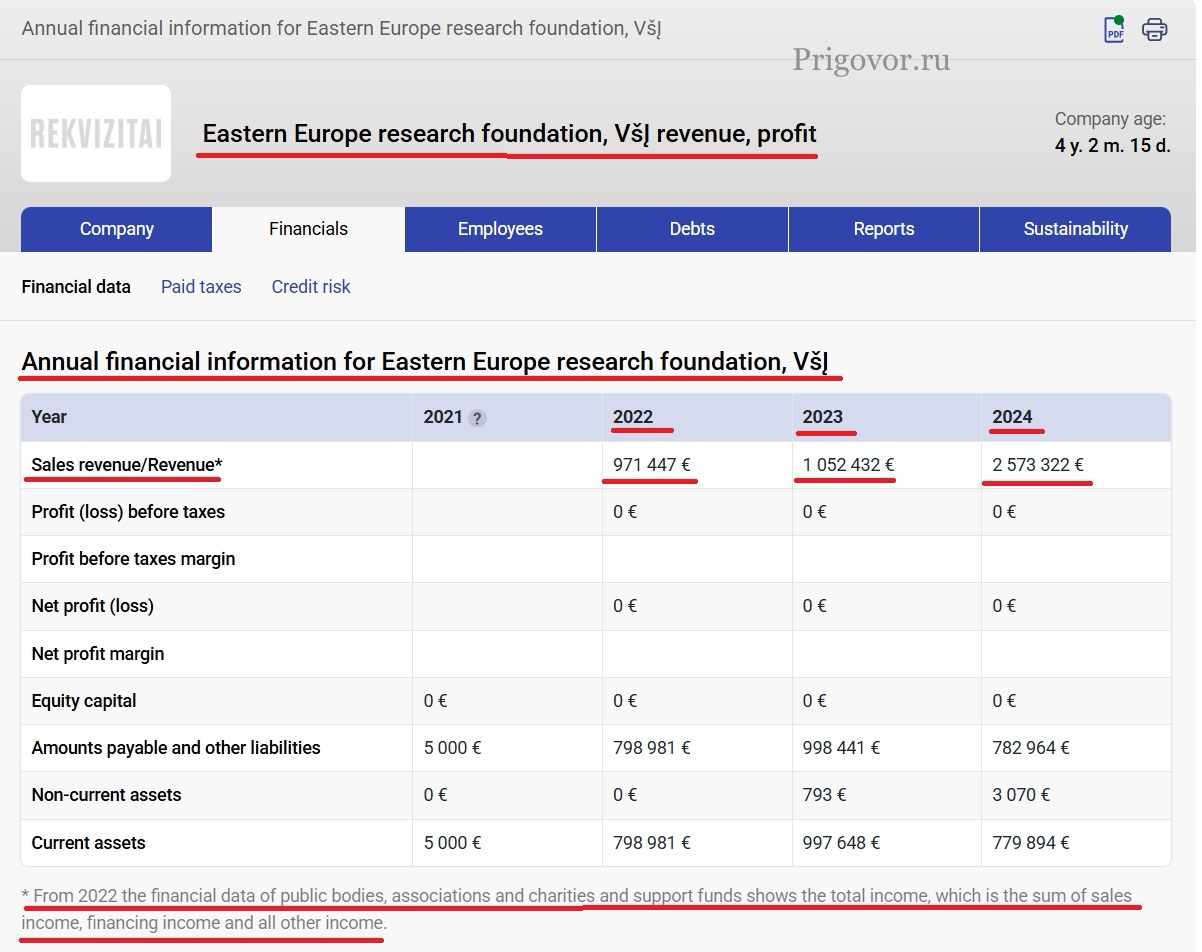Click the 2024 column header
The image size is (1202, 952).
(1012, 417)
